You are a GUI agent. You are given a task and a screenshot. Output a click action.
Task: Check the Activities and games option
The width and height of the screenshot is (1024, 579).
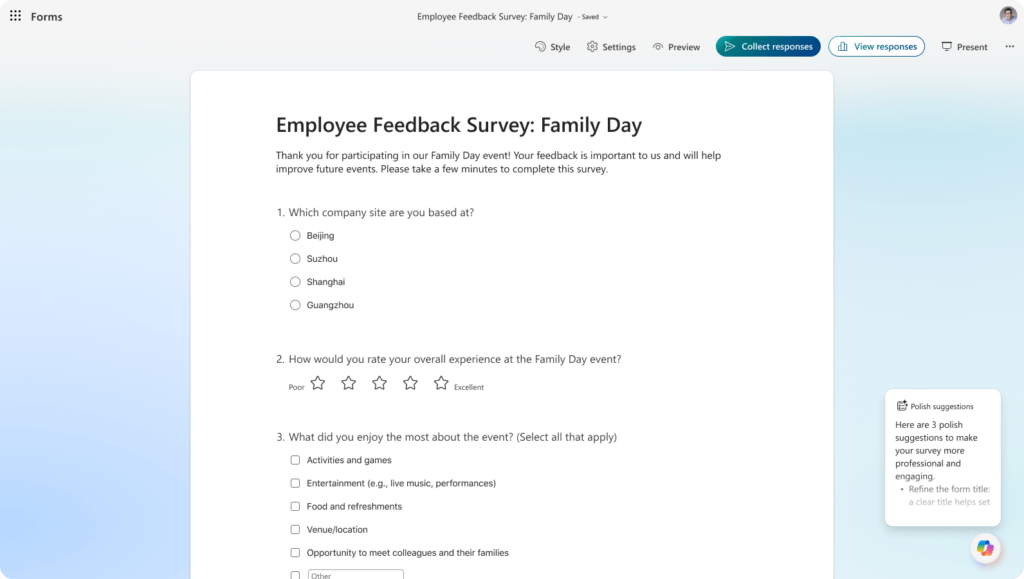pyautogui.click(x=295, y=460)
